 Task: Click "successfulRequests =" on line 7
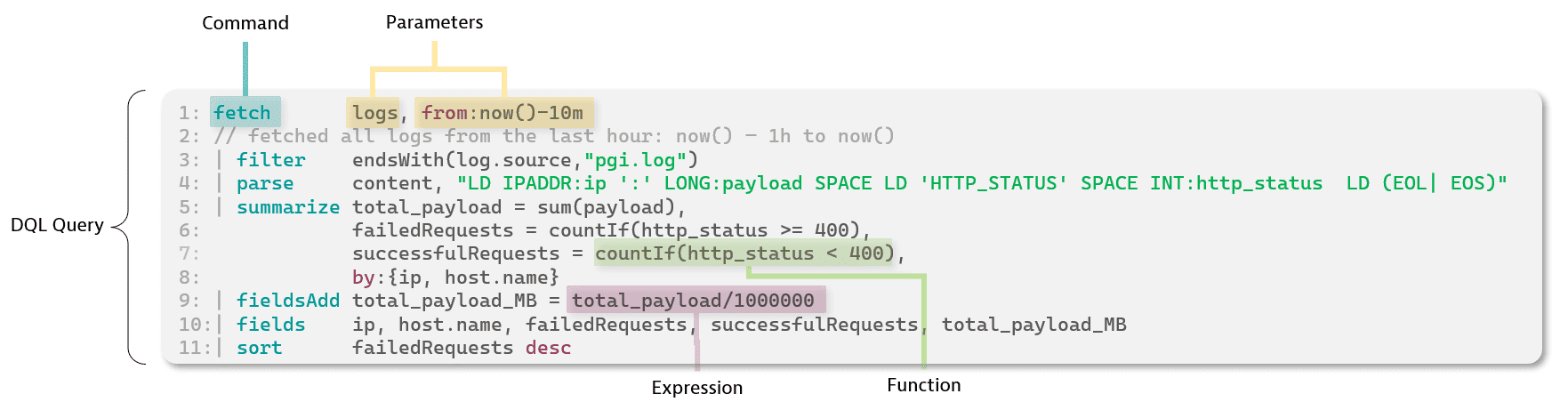468,253
